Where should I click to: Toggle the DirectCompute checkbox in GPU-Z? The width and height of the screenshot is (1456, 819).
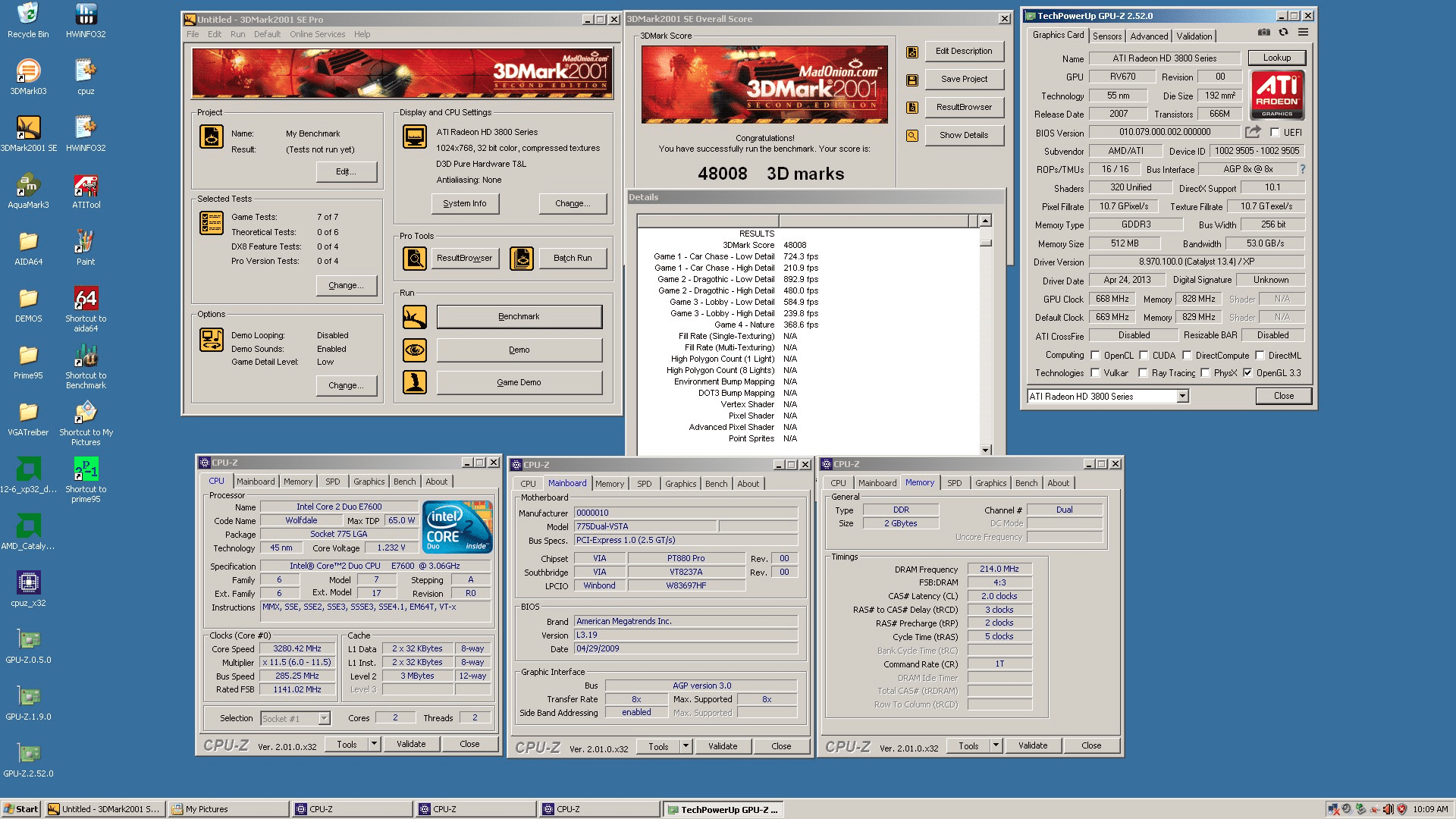click(x=1187, y=355)
